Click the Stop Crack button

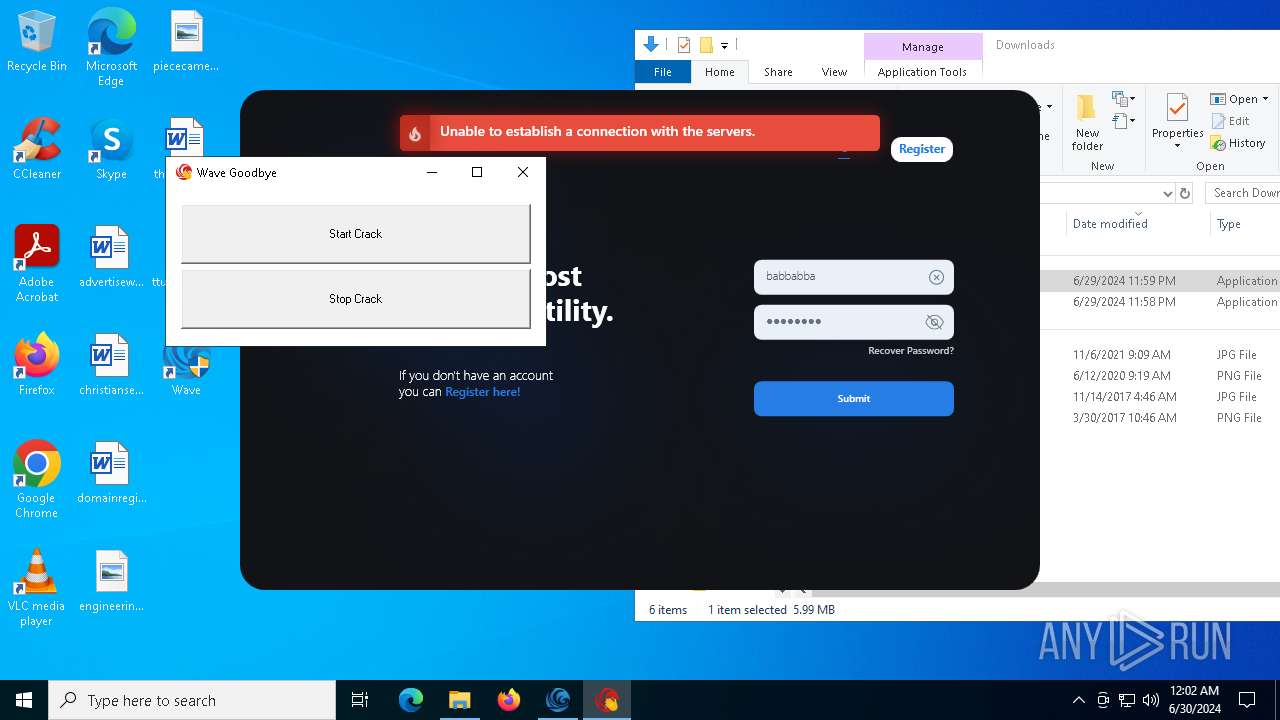355,299
